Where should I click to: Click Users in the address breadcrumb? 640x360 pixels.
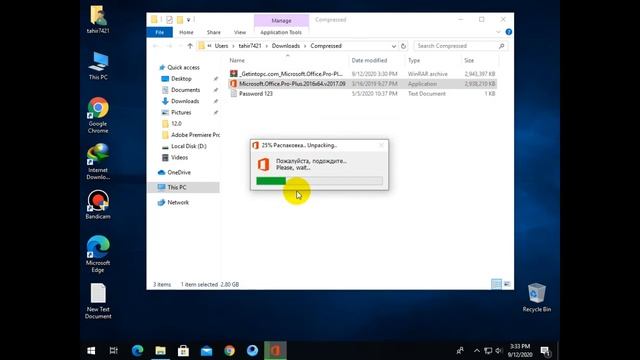click(221, 46)
